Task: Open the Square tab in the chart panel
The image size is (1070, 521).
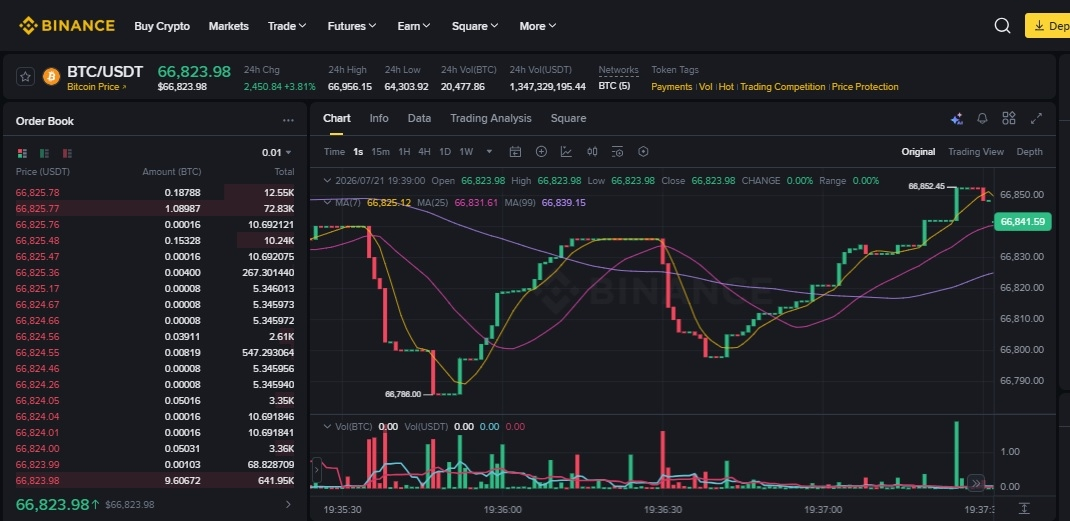Action: (568, 118)
